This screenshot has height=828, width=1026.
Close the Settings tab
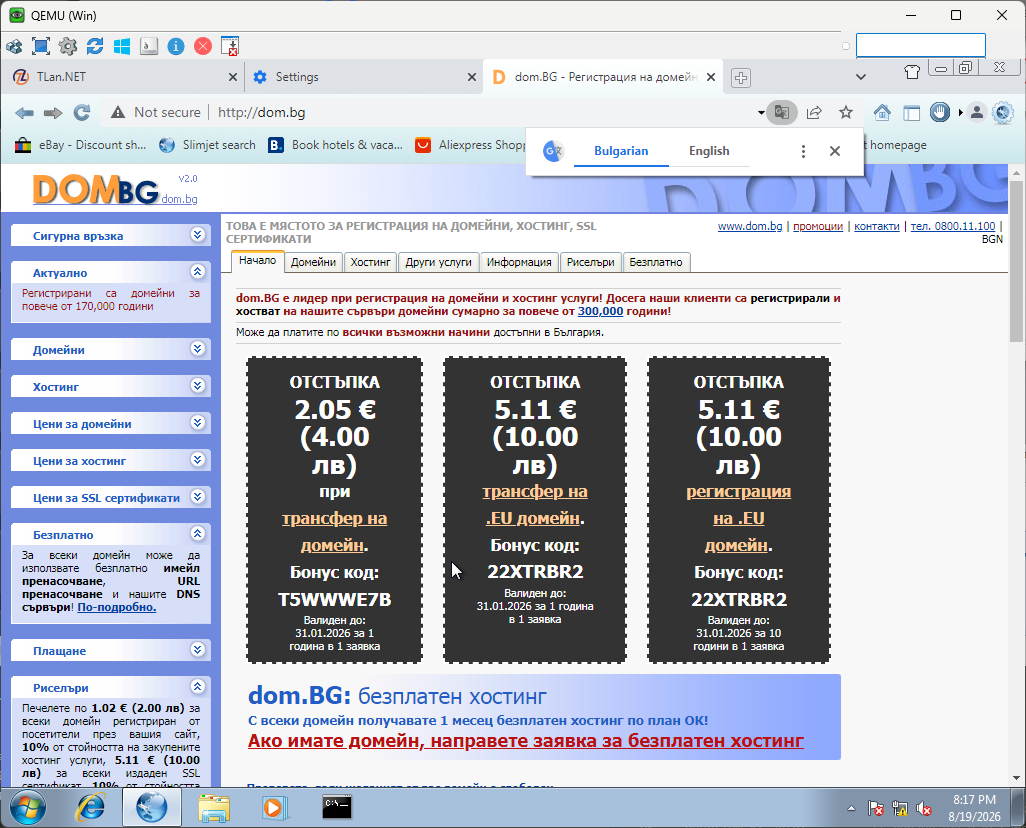click(x=472, y=77)
